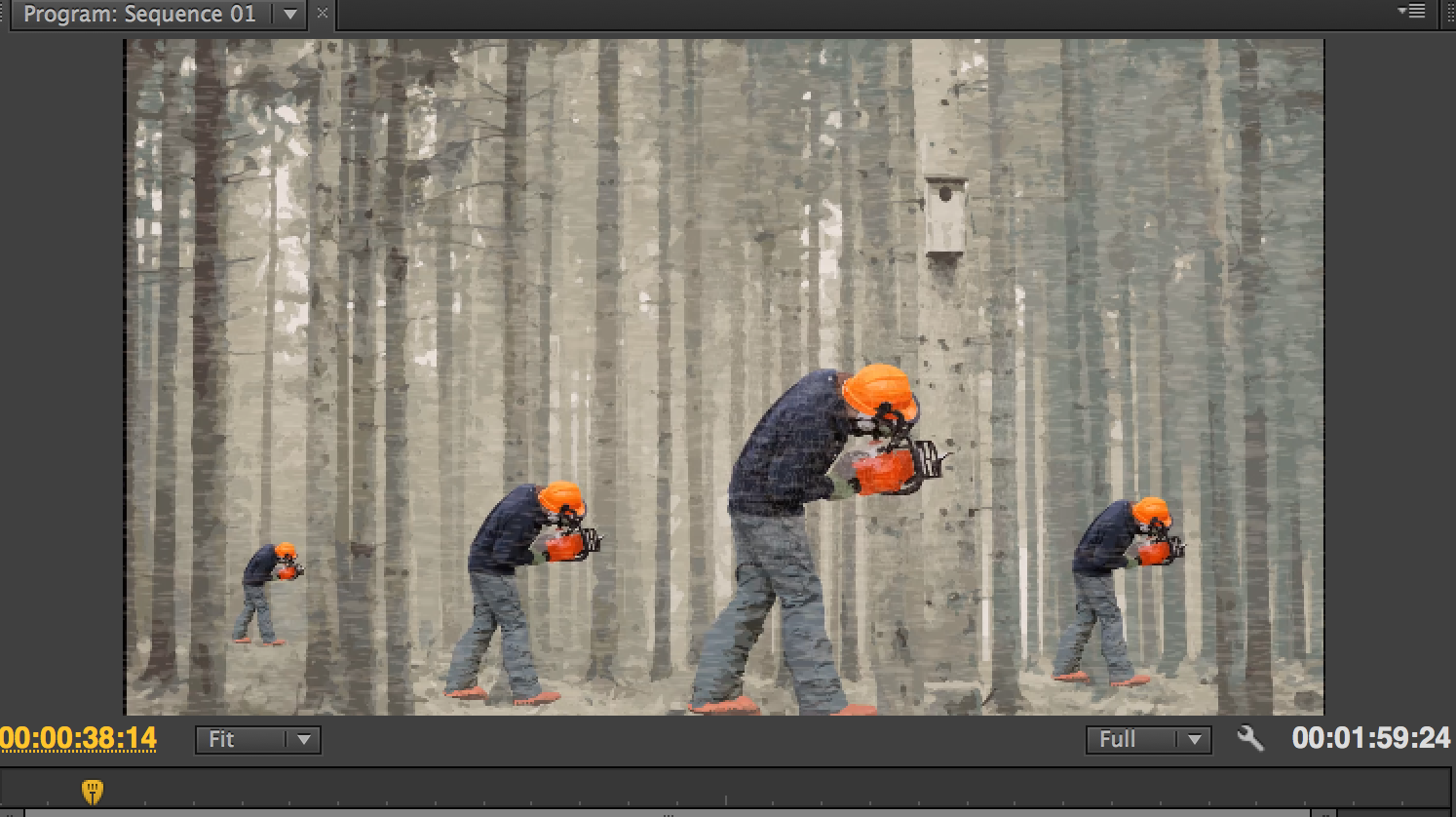Screen dimensions: 1456x817
Task: Click the yellow playhead marker below the monitor
Action: [x=93, y=793]
